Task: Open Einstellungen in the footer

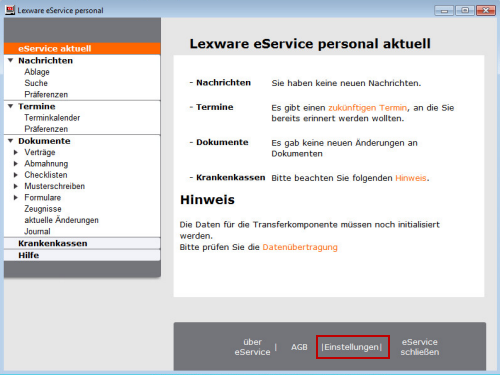Action: [352, 347]
